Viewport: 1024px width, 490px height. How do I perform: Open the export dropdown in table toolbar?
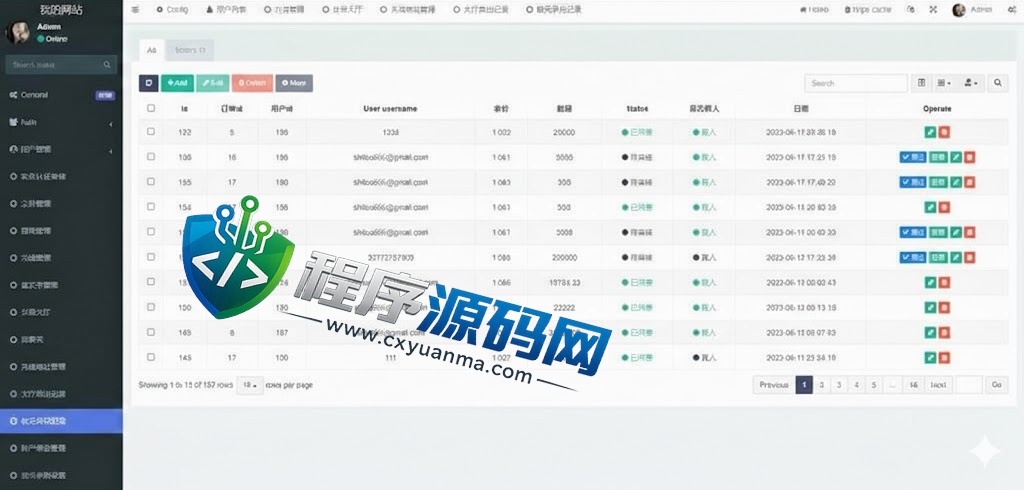pos(971,83)
